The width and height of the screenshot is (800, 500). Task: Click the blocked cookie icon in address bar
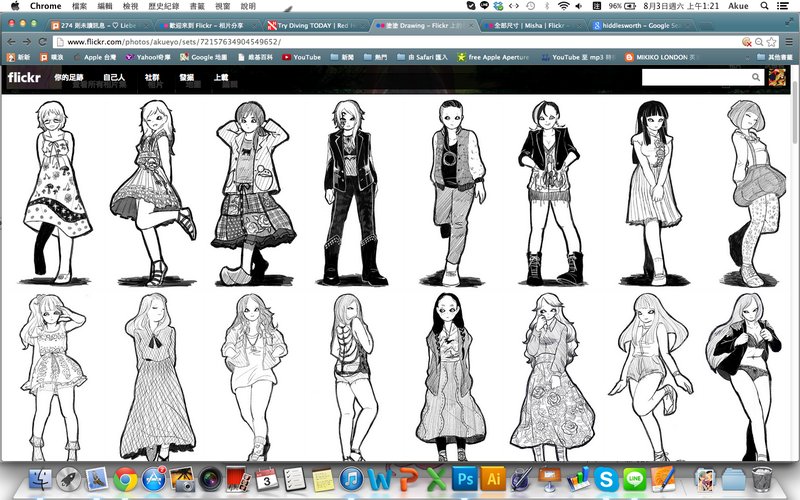(747, 42)
